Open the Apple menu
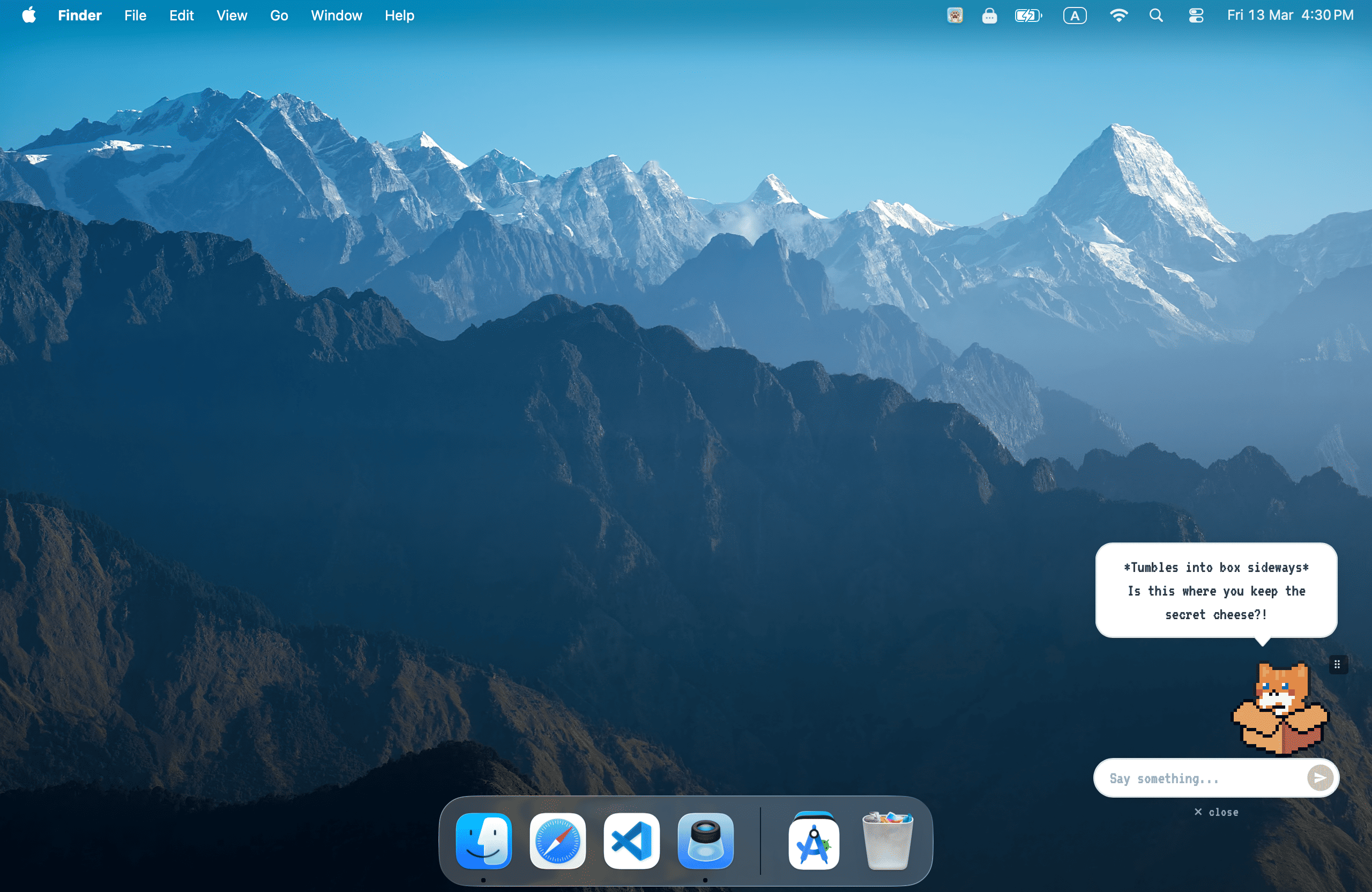This screenshot has height=892, width=1372. coord(29,16)
